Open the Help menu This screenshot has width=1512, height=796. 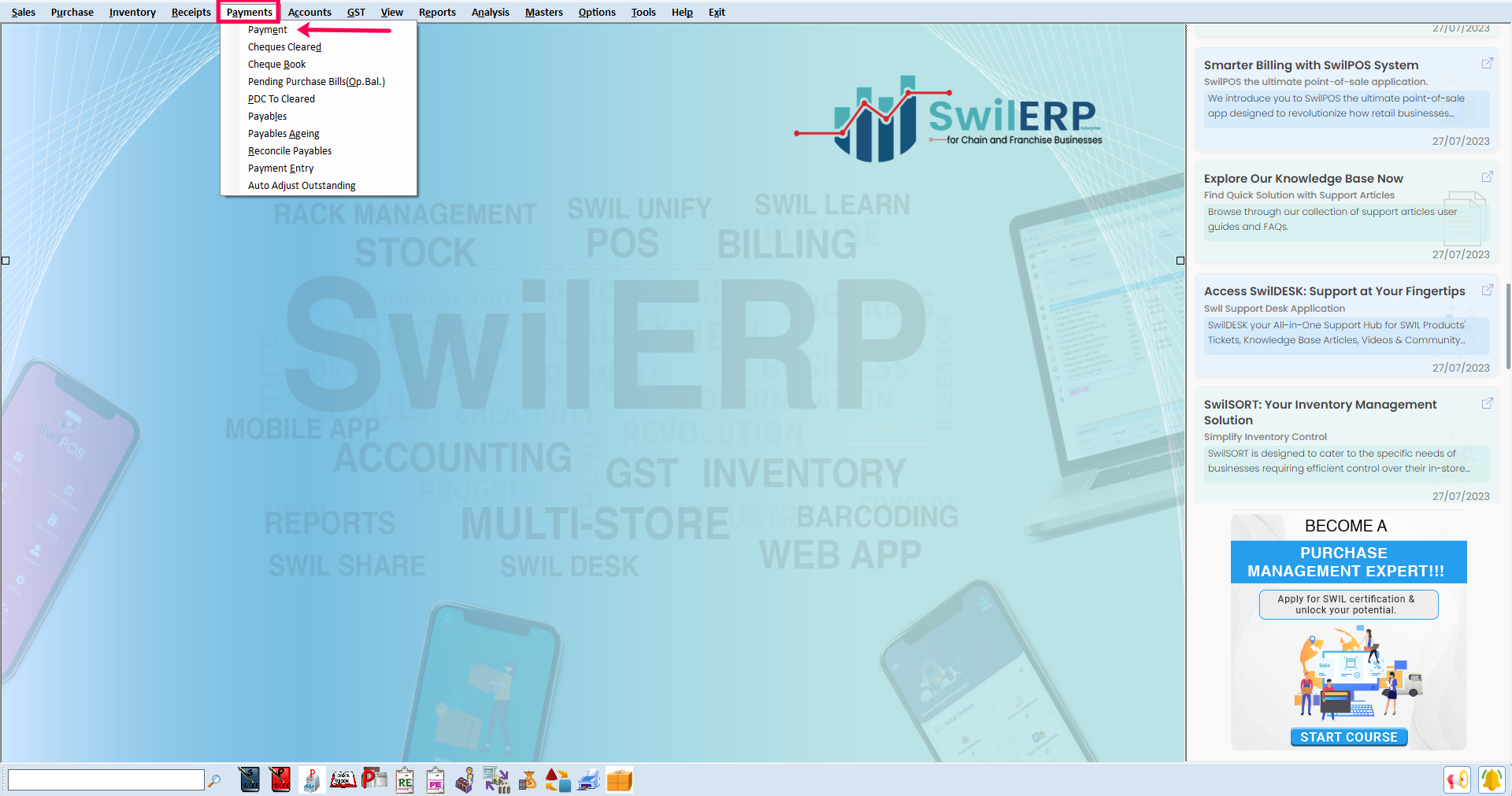(x=682, y=12)
